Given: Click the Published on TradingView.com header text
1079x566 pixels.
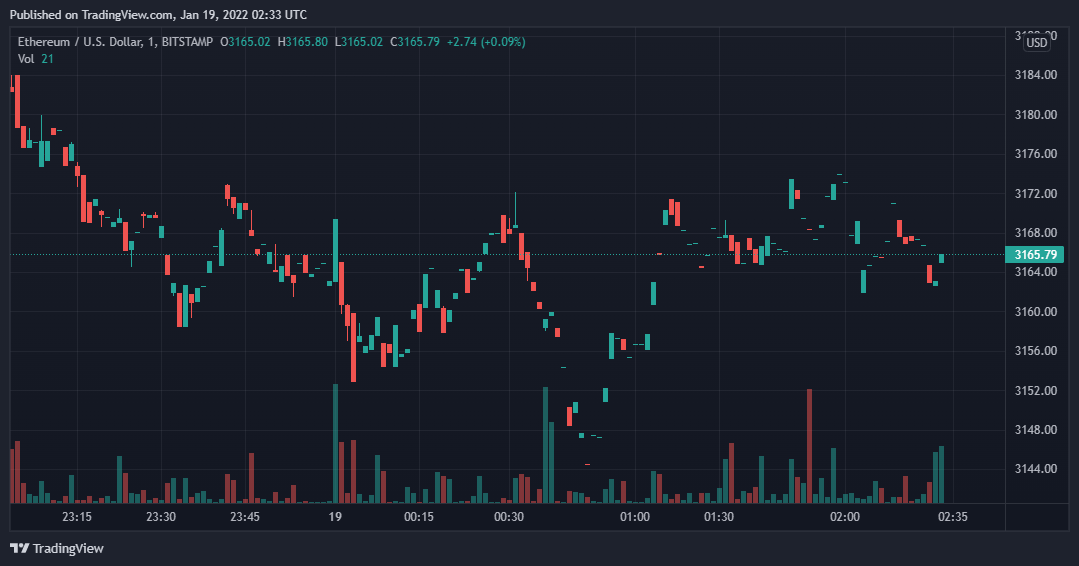Looking at the screenshot, I should (x=158, y=14).
